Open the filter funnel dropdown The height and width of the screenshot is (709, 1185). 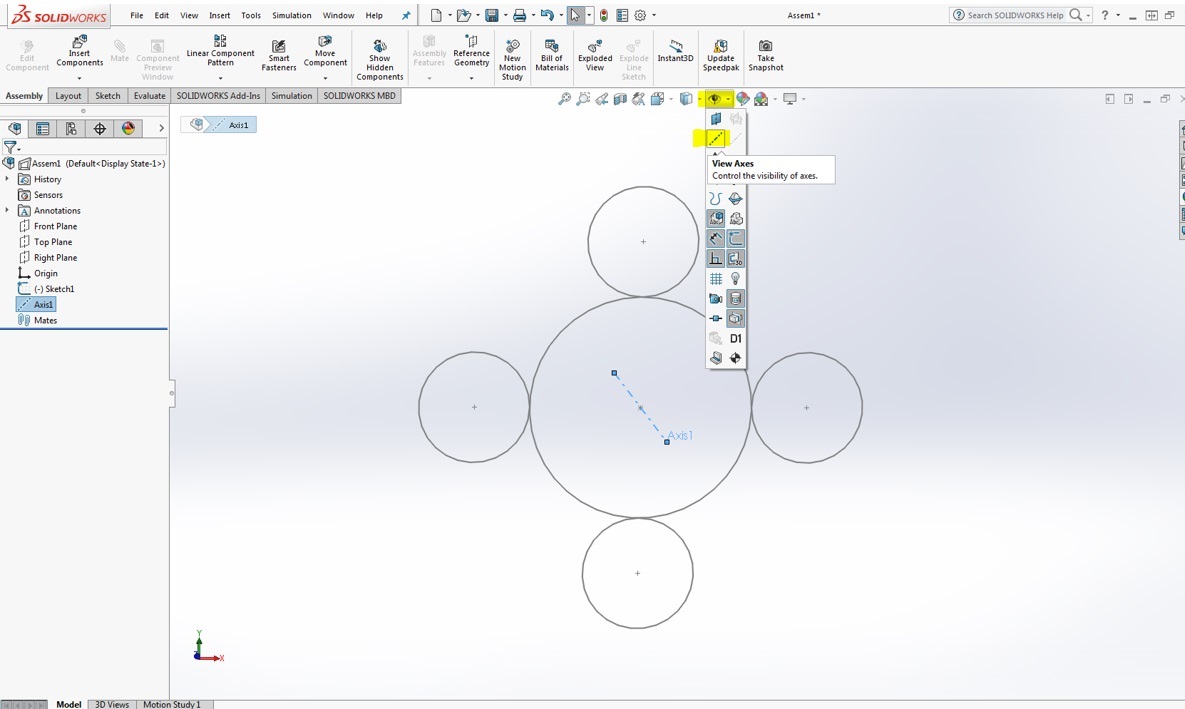11,148
